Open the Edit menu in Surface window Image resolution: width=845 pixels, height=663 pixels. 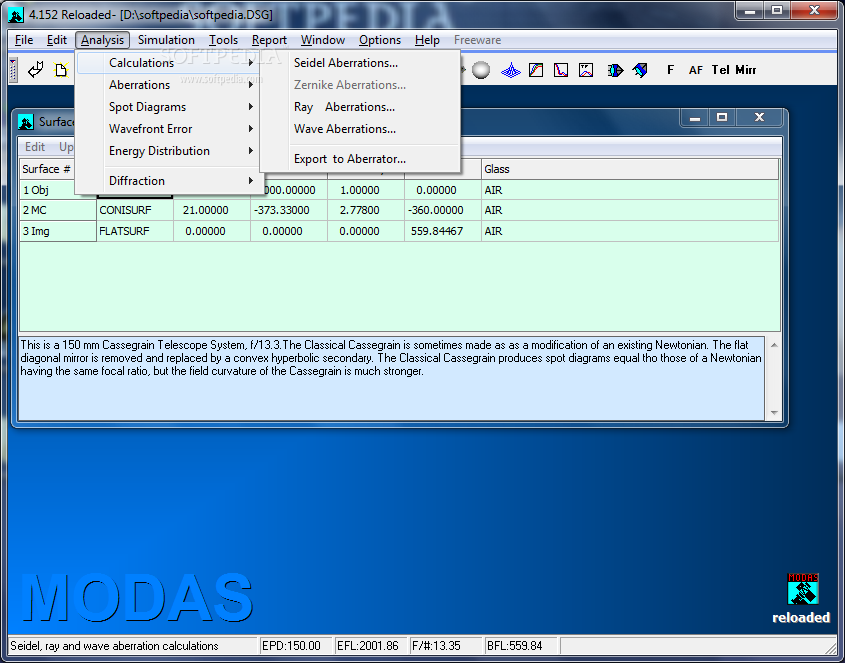34,147
